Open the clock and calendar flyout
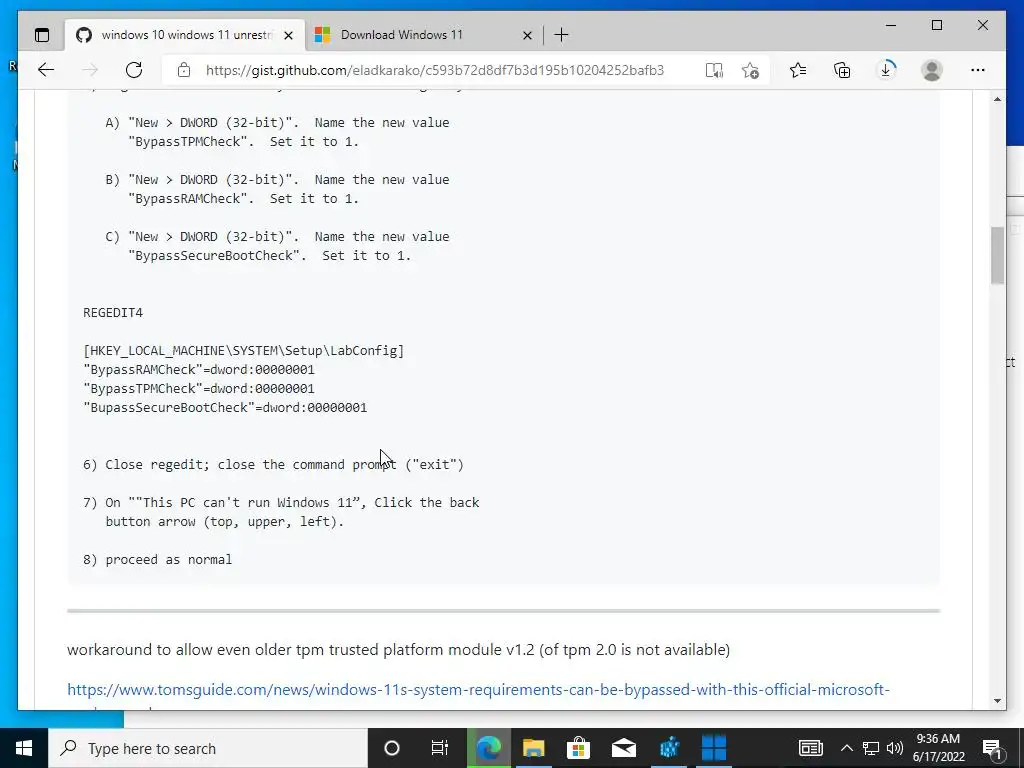The height and width of the screenshot is (768, 1024). tap(938, 748)
